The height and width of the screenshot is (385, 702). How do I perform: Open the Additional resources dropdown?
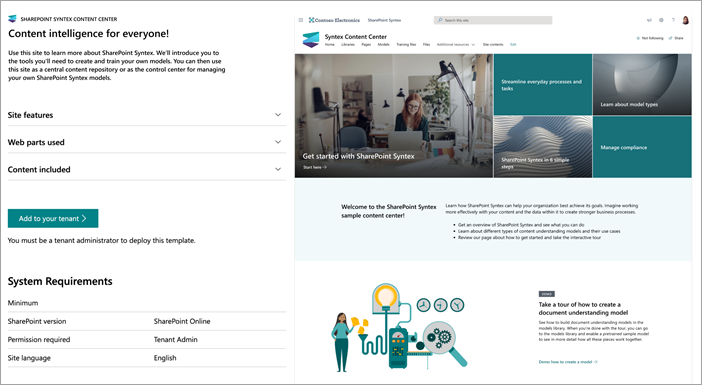[x=456, y=45]
